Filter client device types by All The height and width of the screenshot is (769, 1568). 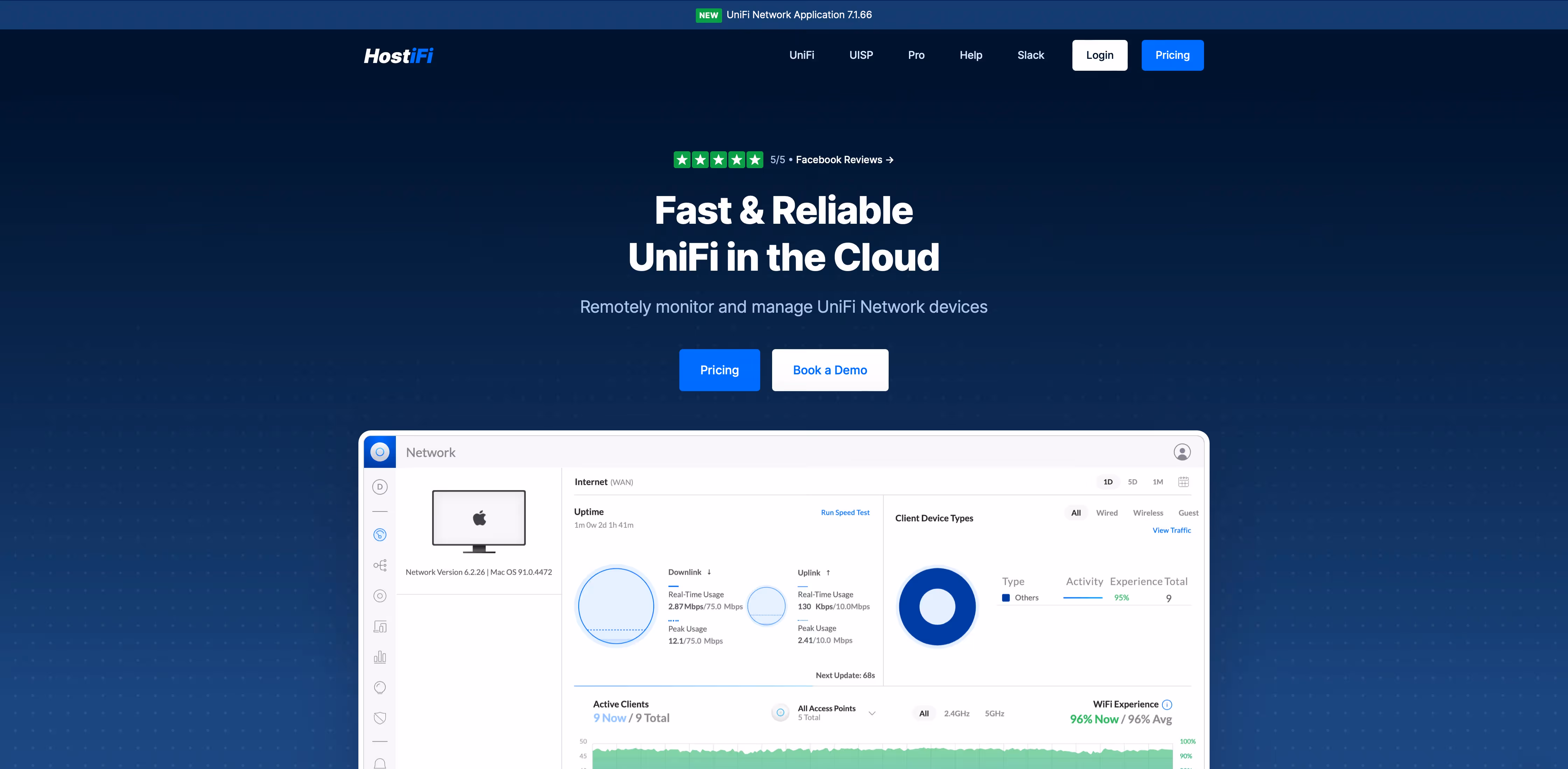click(x=1076, y=513)
